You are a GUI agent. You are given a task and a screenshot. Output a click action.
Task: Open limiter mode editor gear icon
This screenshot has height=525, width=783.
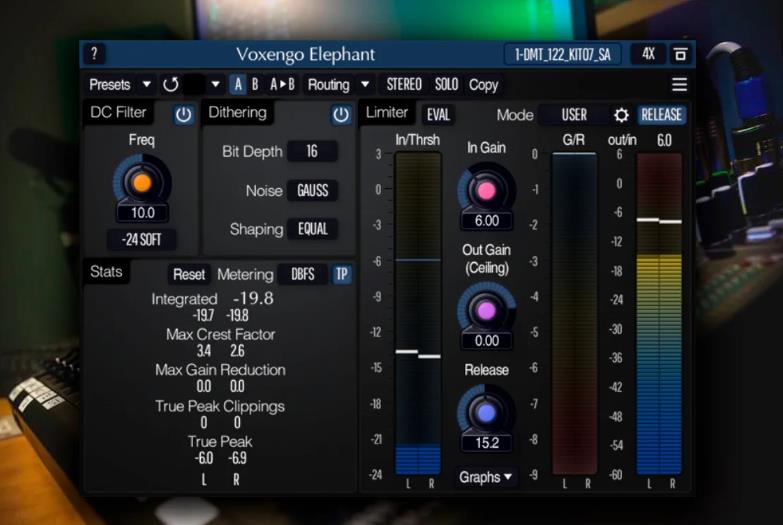point(621,115)
